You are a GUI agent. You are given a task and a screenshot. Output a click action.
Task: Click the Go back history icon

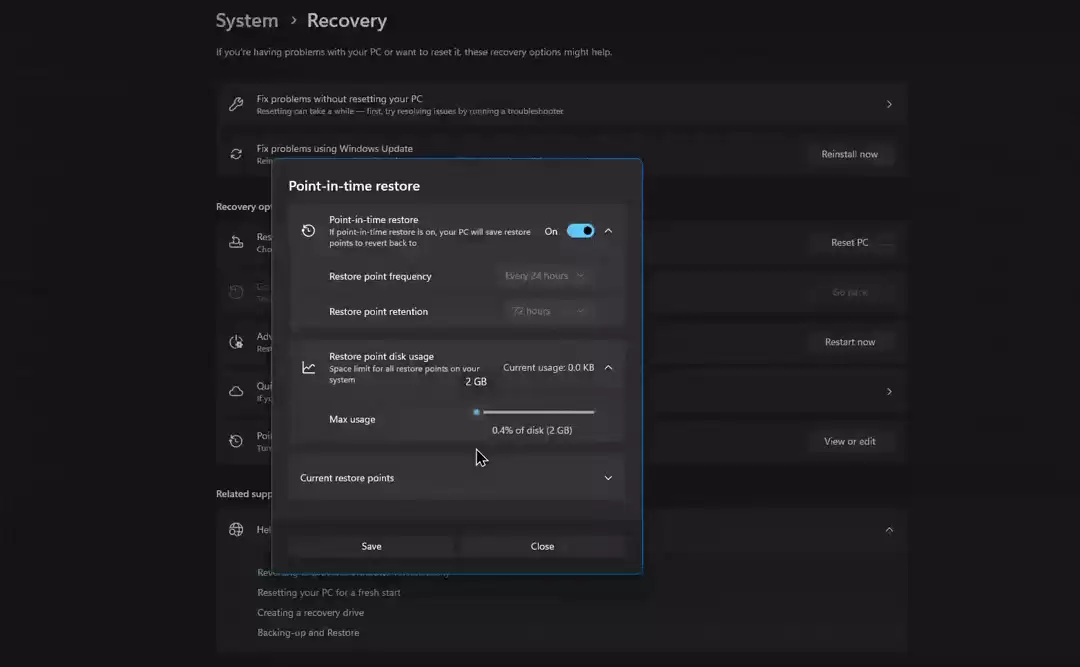(x=236, y=291)
